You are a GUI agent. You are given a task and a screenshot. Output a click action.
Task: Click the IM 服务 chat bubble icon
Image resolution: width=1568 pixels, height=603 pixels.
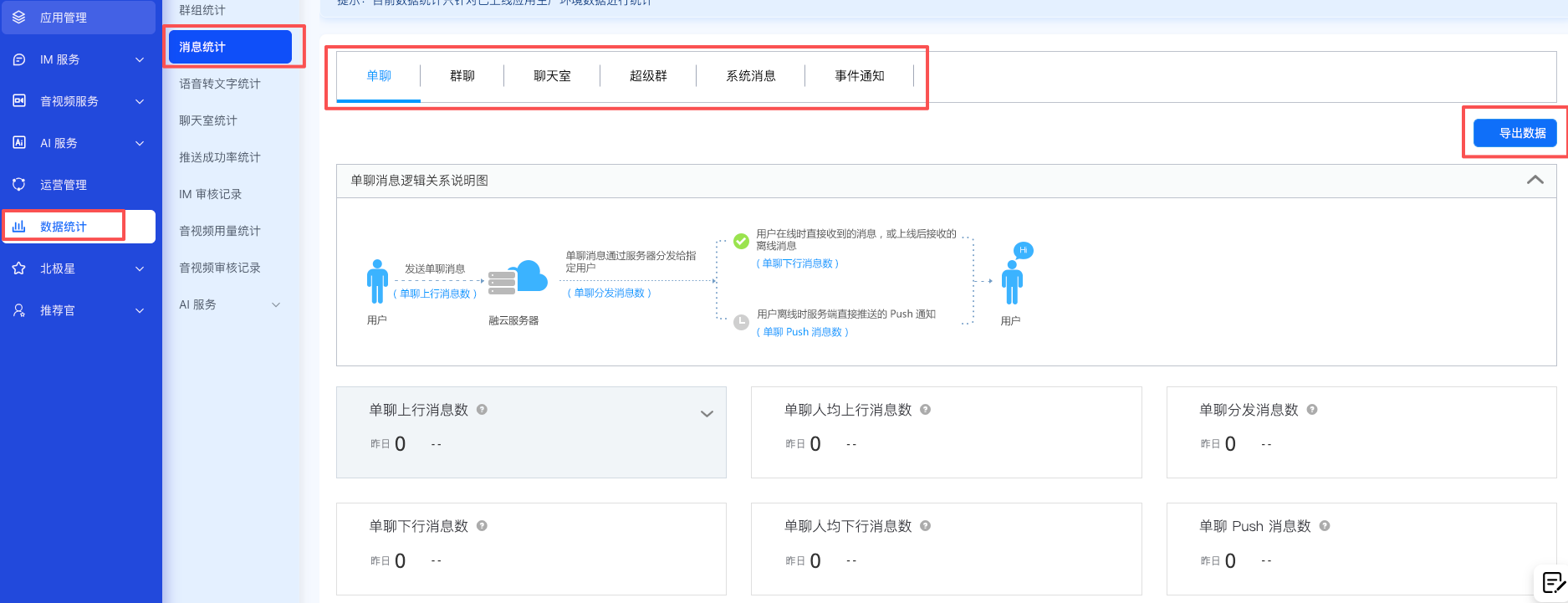tap(19, 59)
